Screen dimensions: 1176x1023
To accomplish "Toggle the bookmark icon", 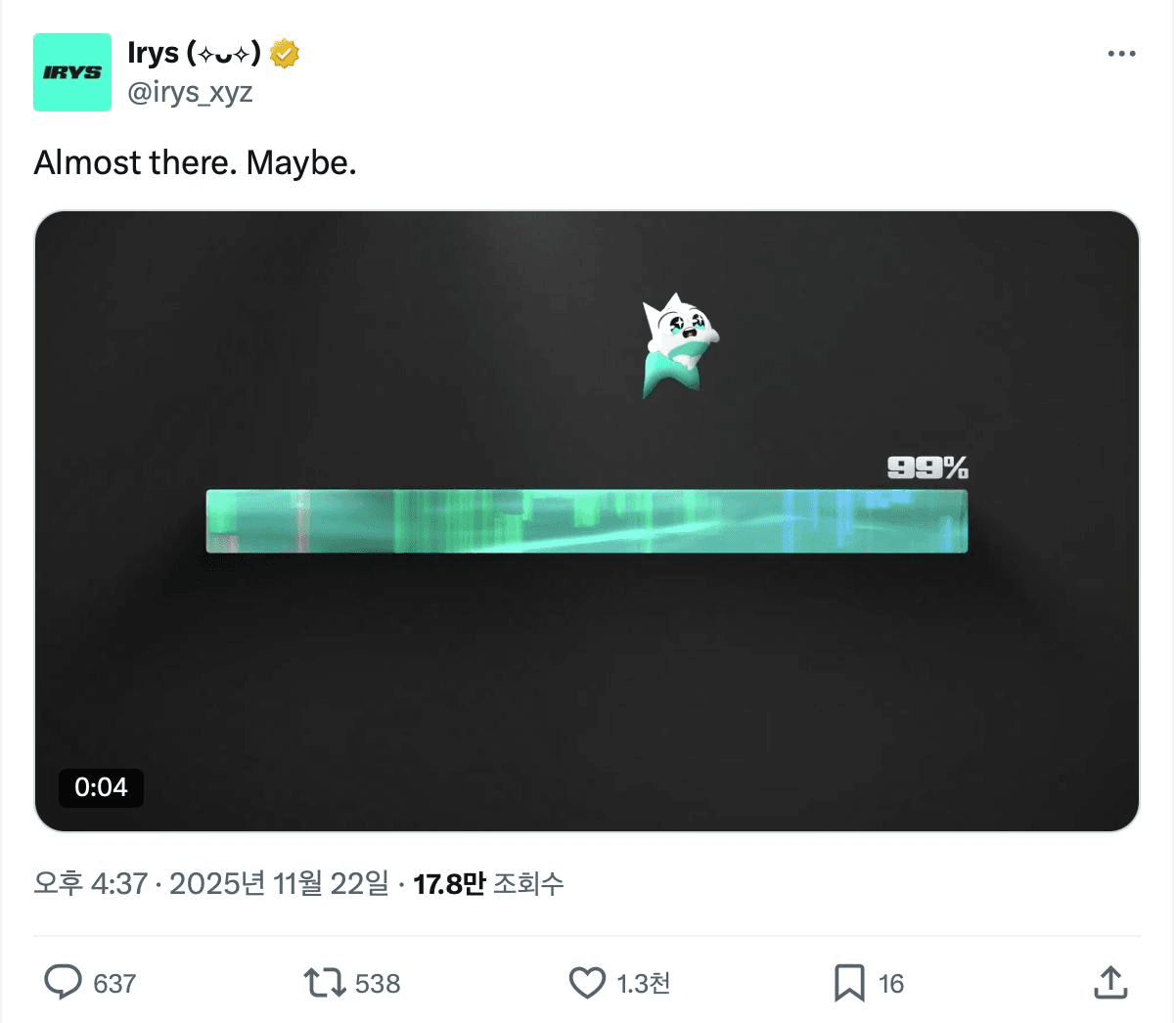I will pos(848,982).
